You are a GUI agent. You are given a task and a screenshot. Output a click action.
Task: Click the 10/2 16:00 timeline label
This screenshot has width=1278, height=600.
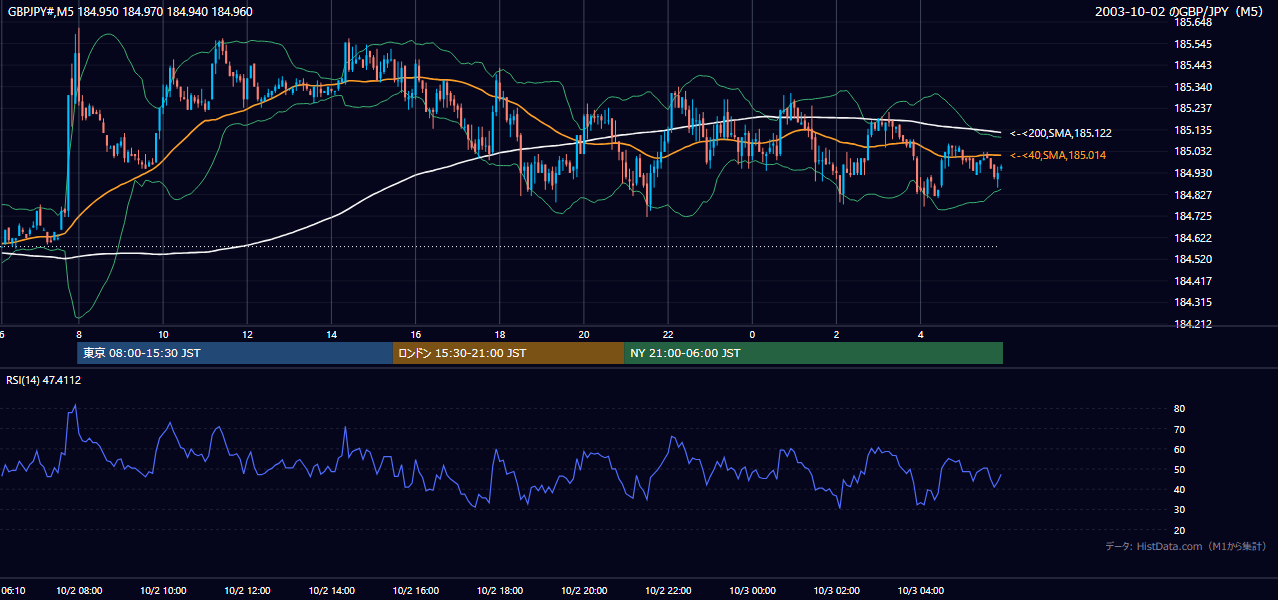(x=415, y=591)
